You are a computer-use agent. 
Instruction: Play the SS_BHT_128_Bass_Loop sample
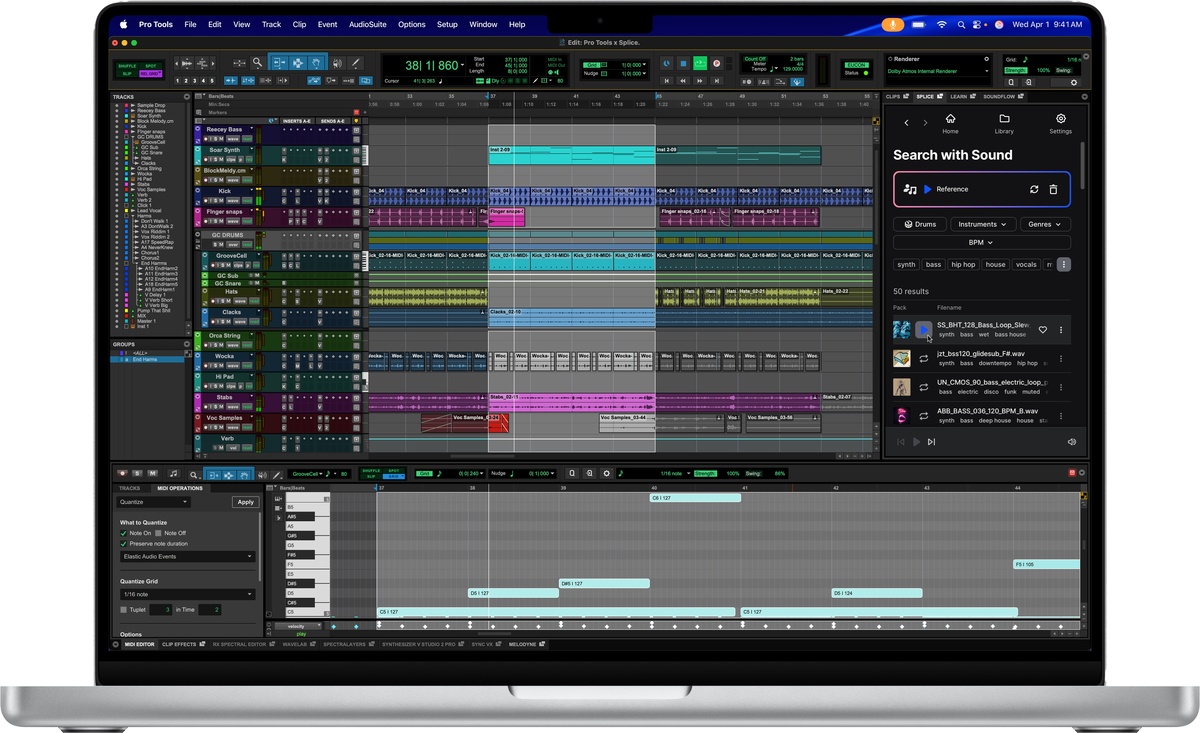[924, 329]
